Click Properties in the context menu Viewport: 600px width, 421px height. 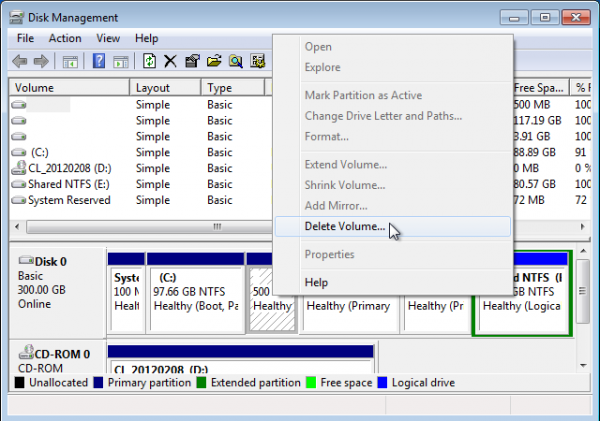tap(393, 255)
